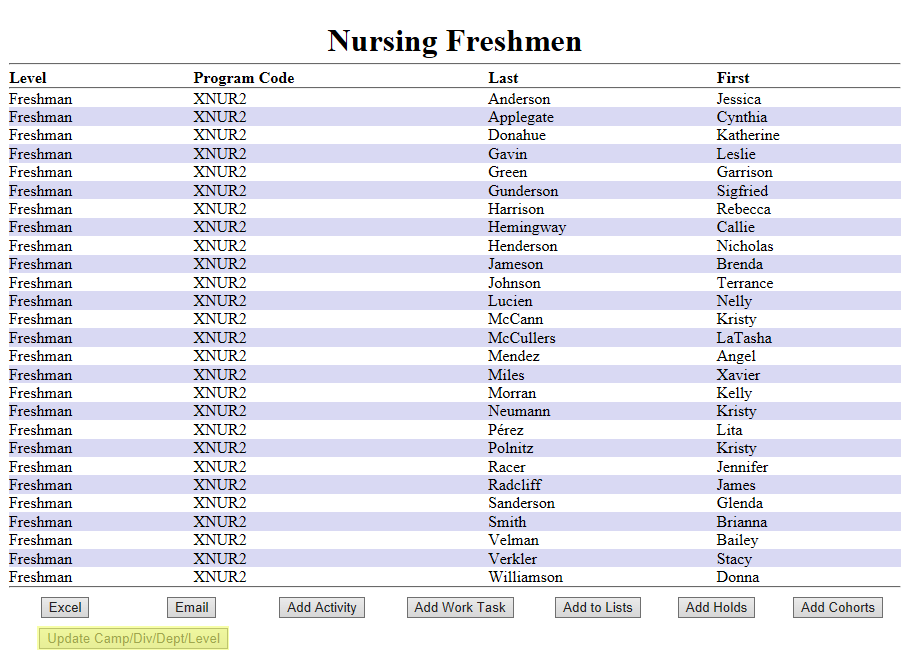Image resolution: width=908 pixels, height=663 pixels.
Task: Click the Add Holds button
Action: [716, 607]
